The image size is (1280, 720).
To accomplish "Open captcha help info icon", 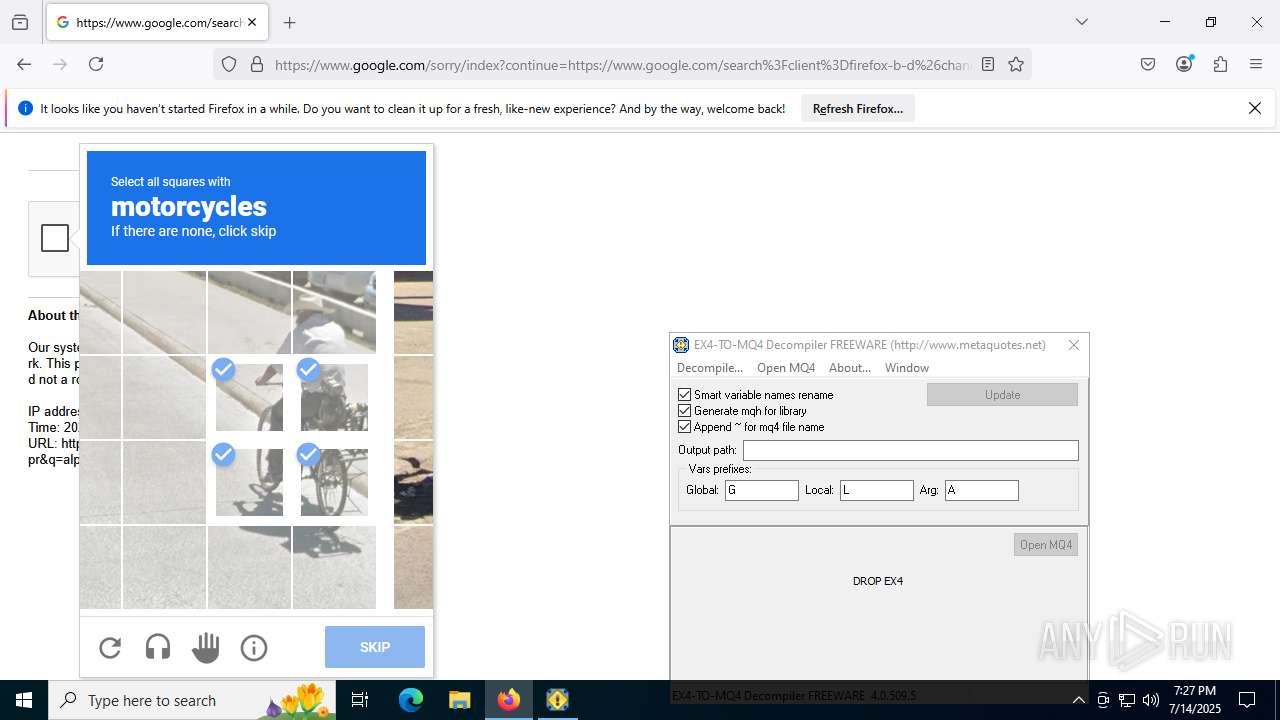I will click(x=254, y=648).
